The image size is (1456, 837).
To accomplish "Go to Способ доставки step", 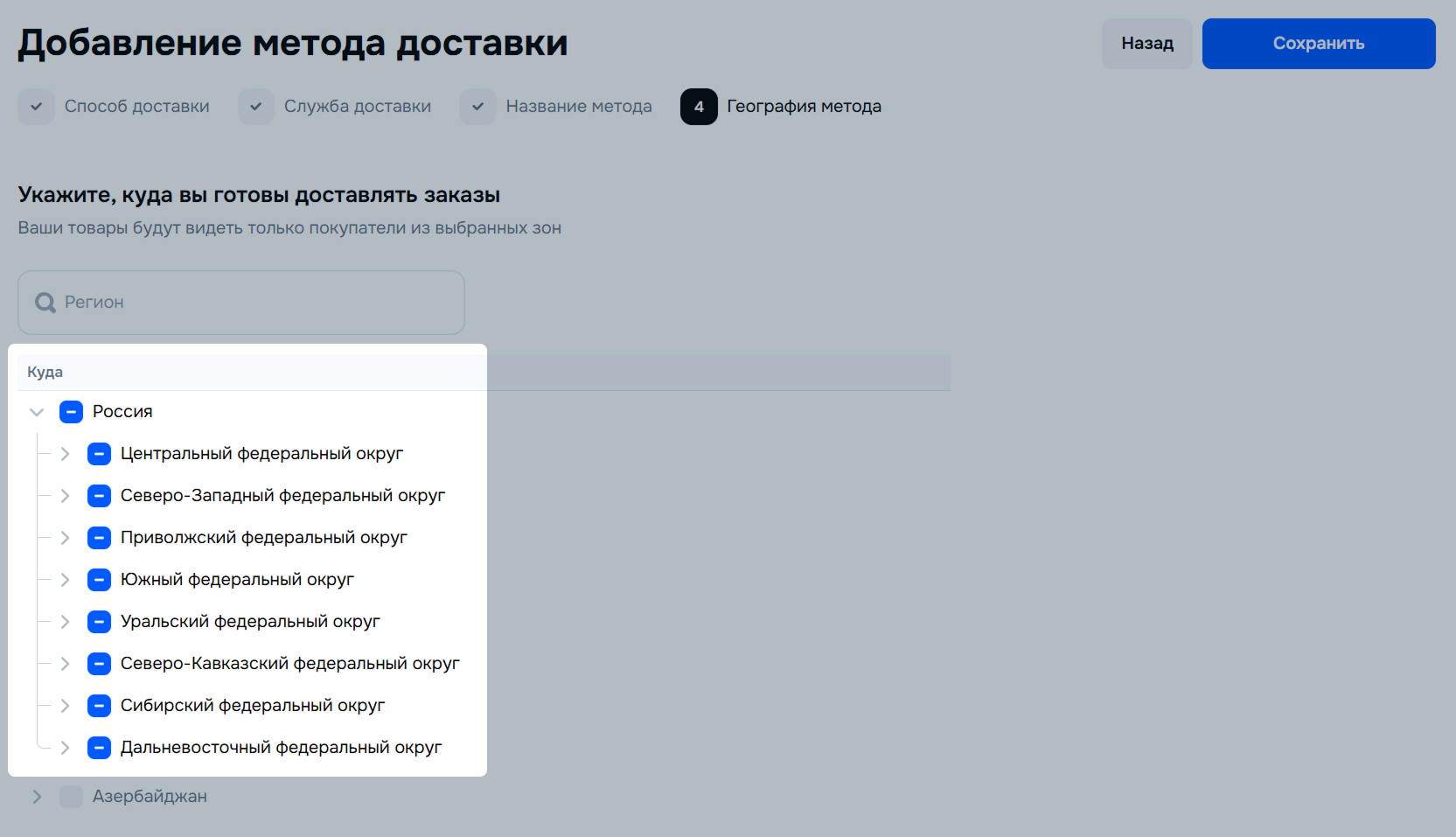I will click(136, 107).
